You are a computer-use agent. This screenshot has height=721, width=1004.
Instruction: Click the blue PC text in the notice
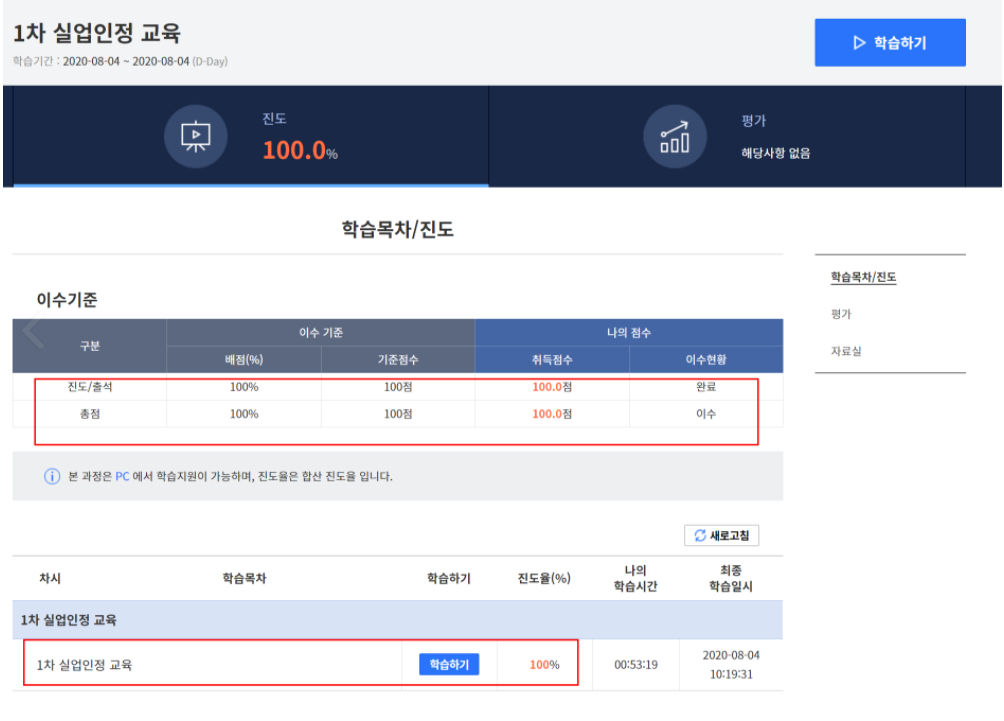pyautogui.click(x=122, y=476)
